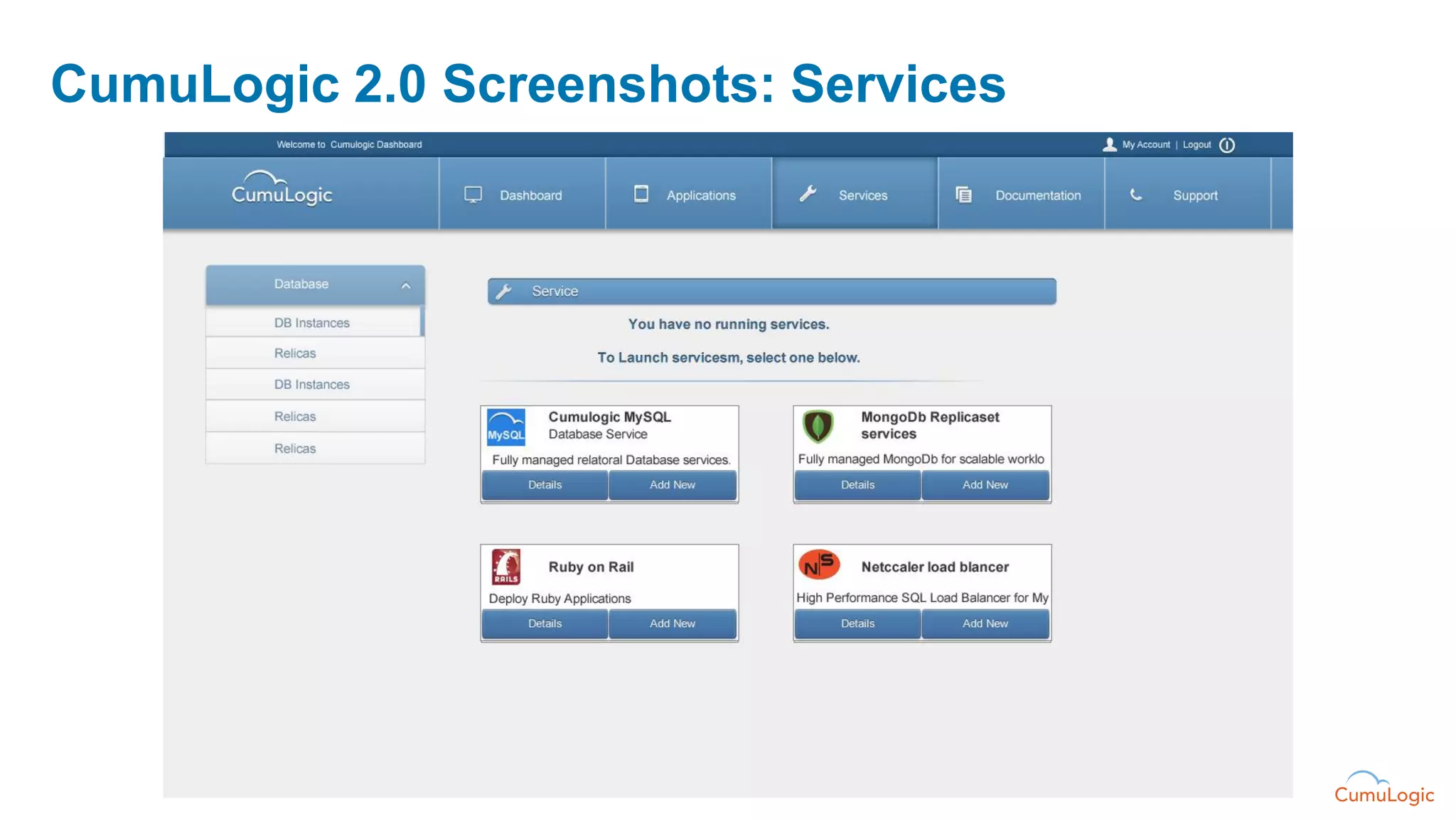Screen dimensions: 1456x819
Task: Select the last Relicas sidebar item
Action: (315, 449)
